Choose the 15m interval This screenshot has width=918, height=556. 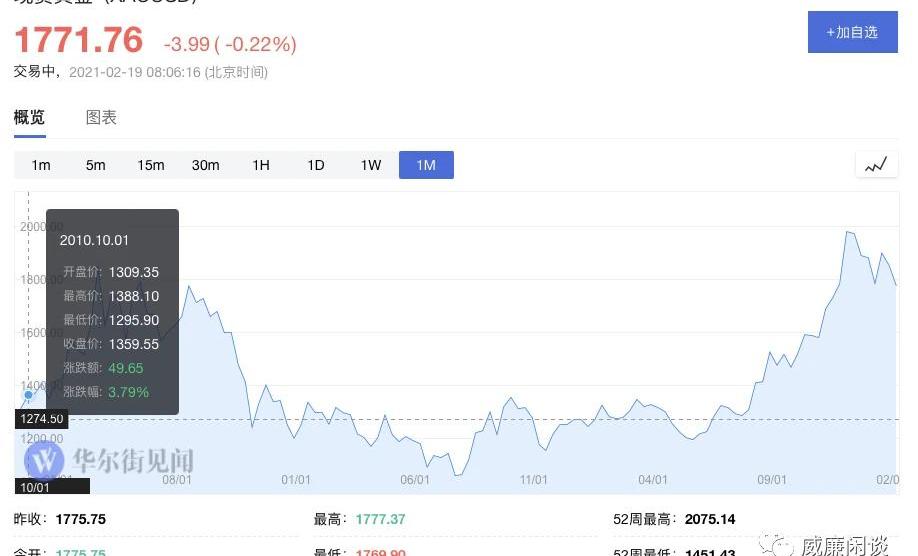point(151,165)
